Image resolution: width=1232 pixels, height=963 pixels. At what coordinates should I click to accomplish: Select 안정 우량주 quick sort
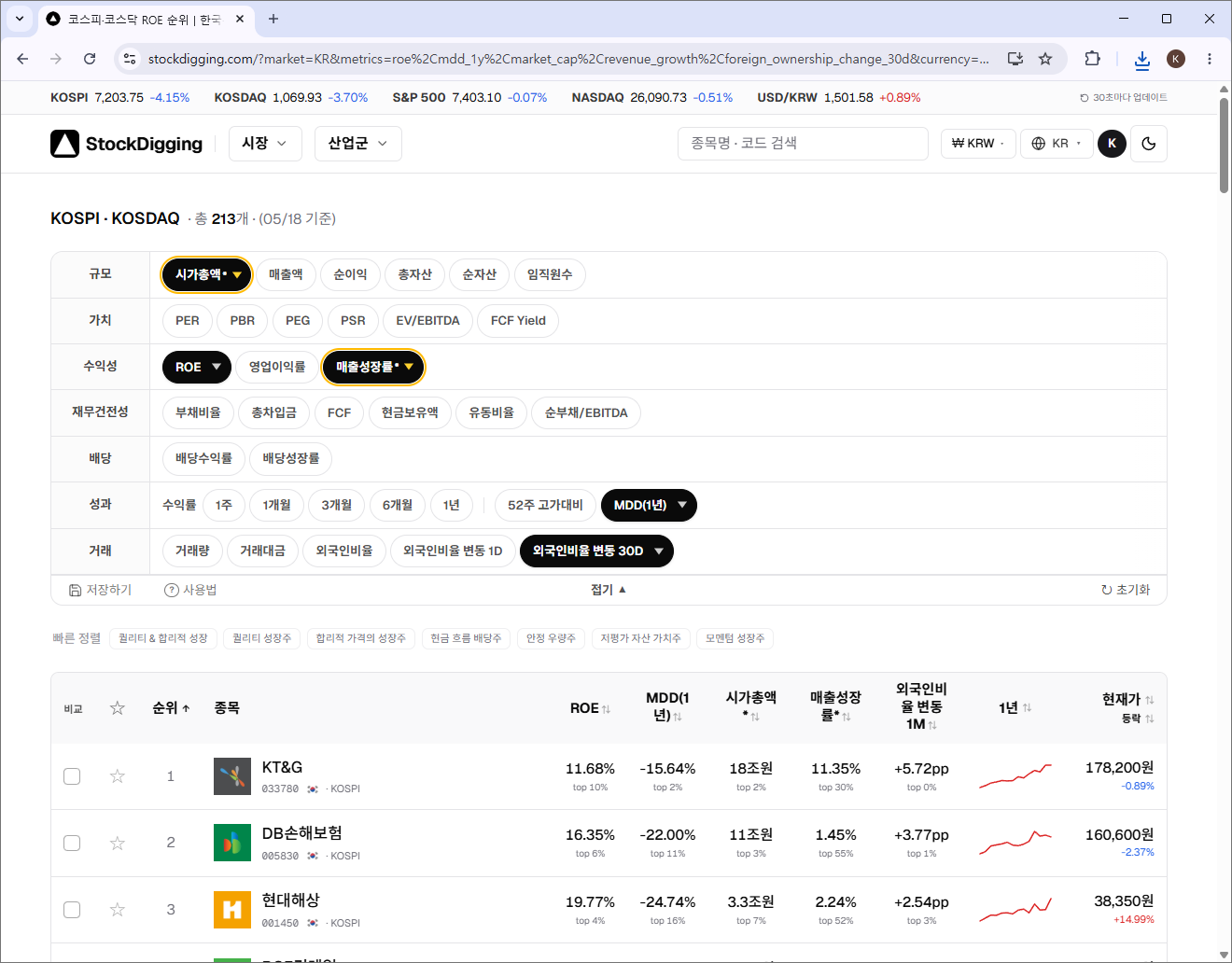click(x=551, y=638)
